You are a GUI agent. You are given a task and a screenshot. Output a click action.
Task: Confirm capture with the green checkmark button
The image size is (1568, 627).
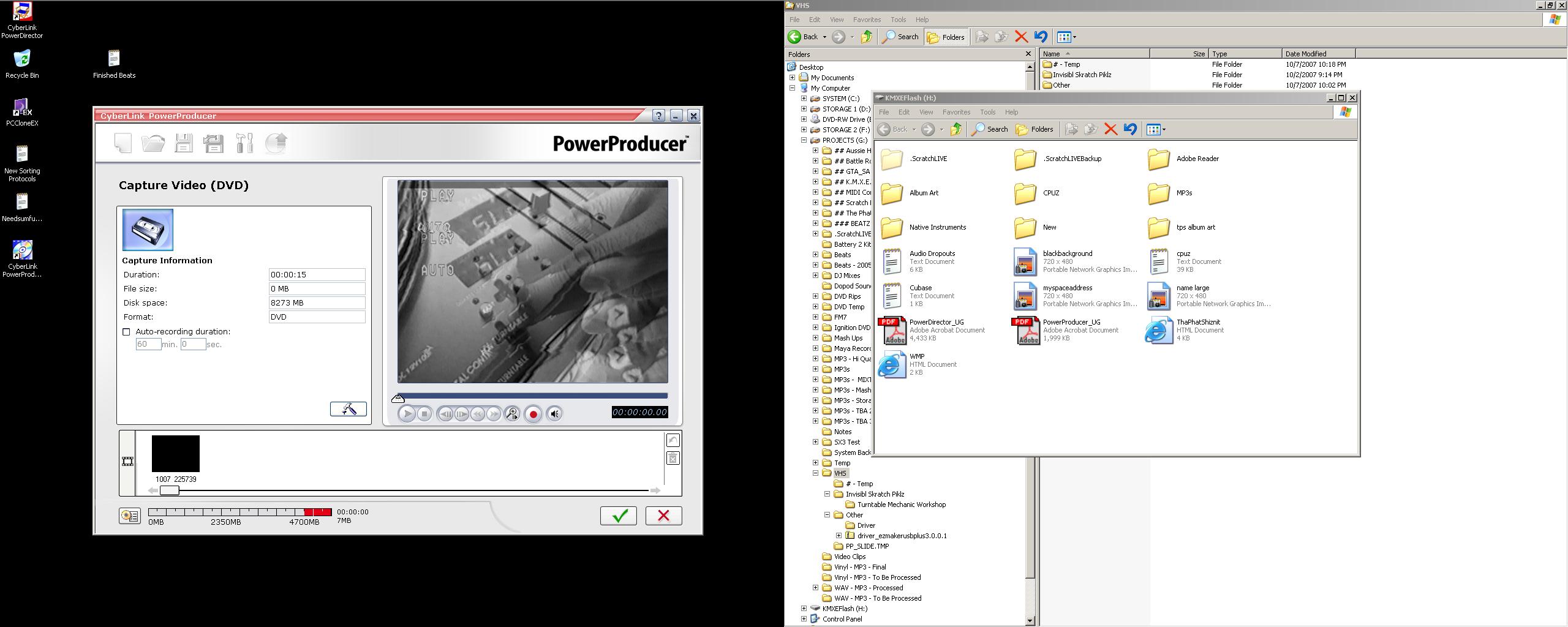point(619,516)
